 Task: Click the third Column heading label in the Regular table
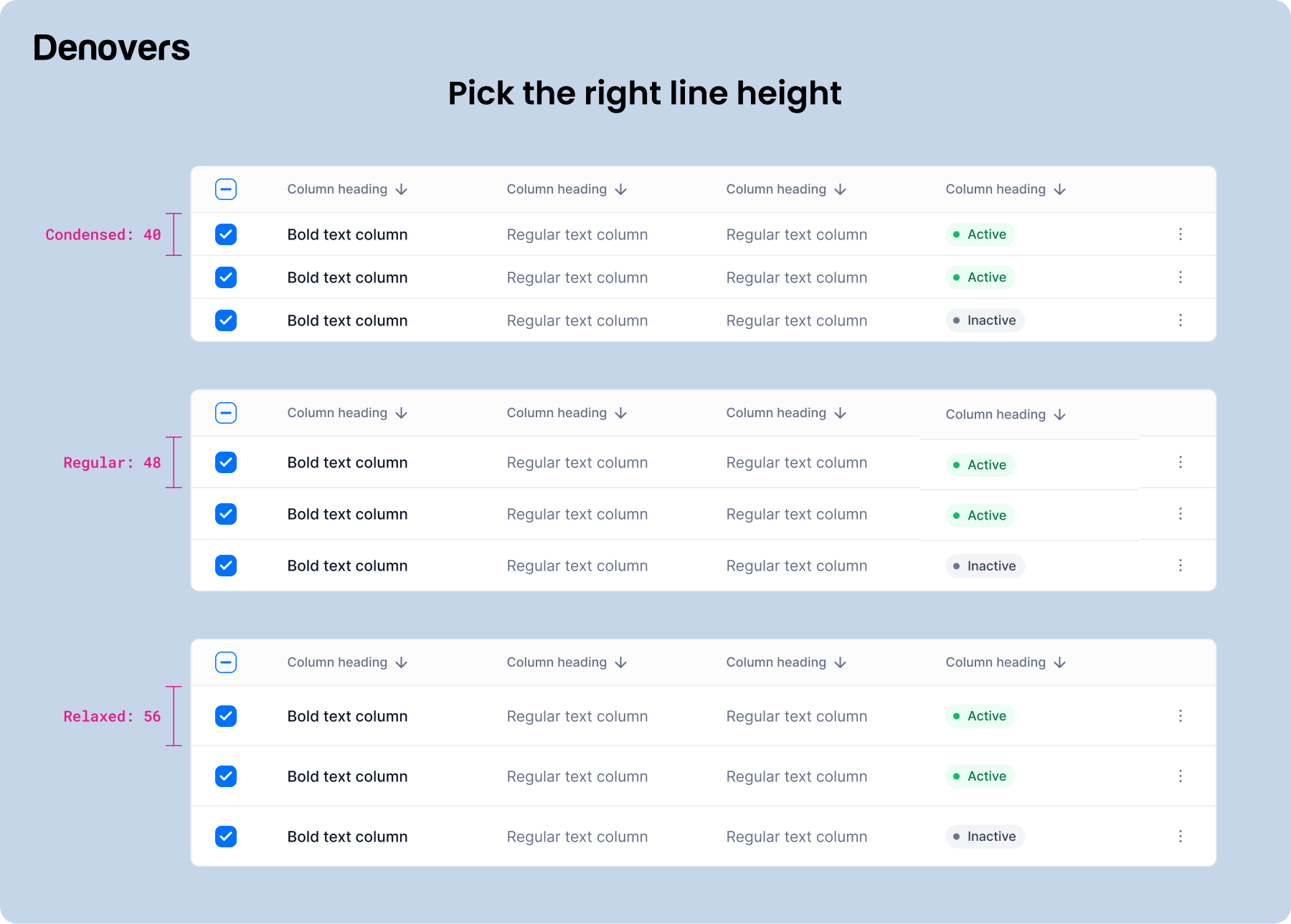click(x=776, y=413)
